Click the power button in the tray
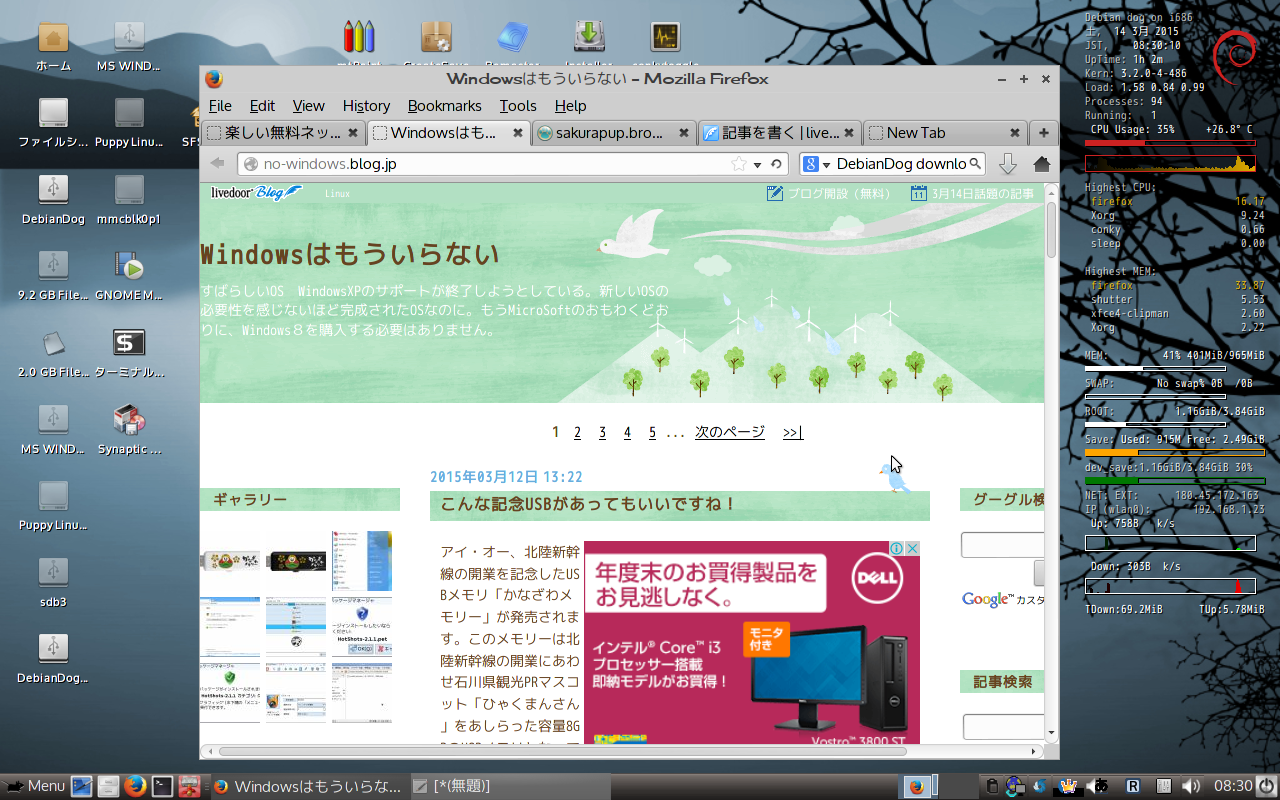The width and height of the screenshot is (1280, 800). 1267,786
